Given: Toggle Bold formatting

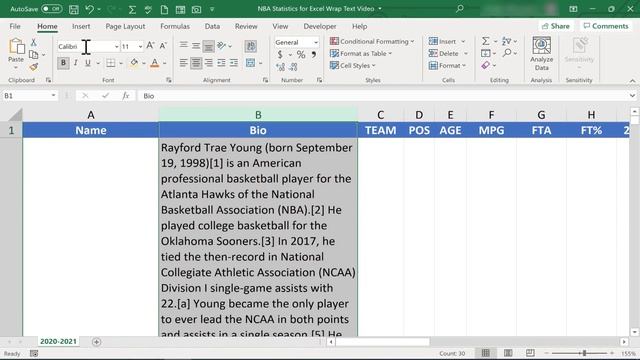Looking at the screenshot, I should click(x=63, y=63).
